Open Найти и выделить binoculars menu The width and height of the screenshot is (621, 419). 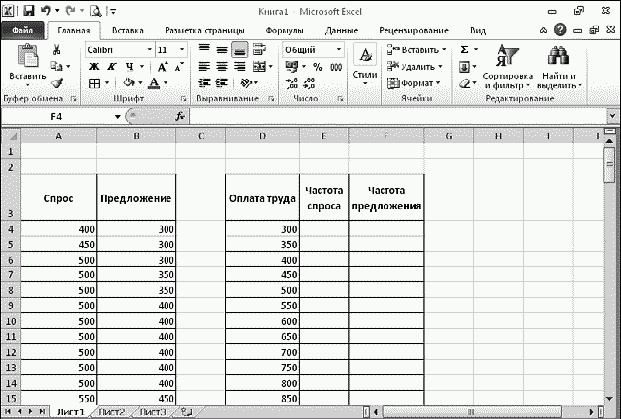click(x=559, y=67)
